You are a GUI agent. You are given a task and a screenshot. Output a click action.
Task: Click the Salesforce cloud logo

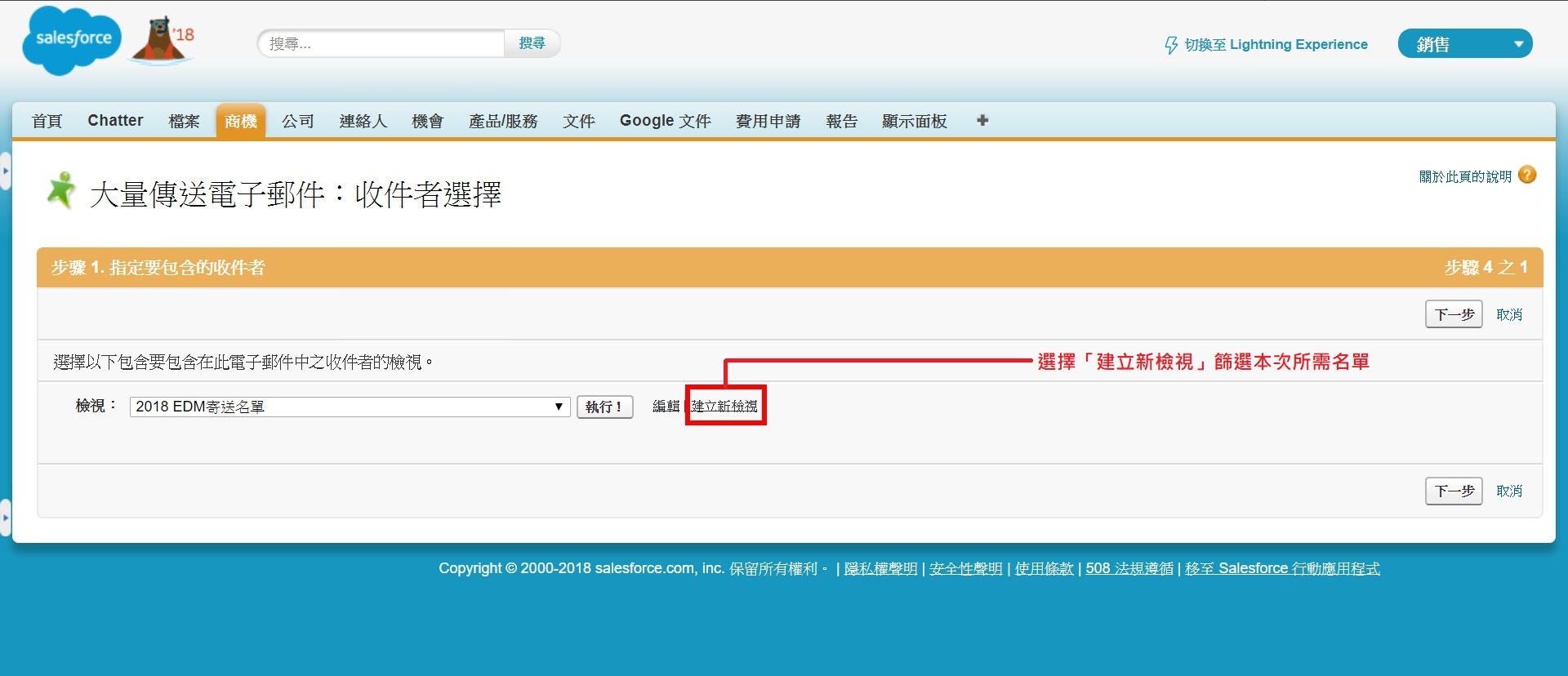coord(72,40)
